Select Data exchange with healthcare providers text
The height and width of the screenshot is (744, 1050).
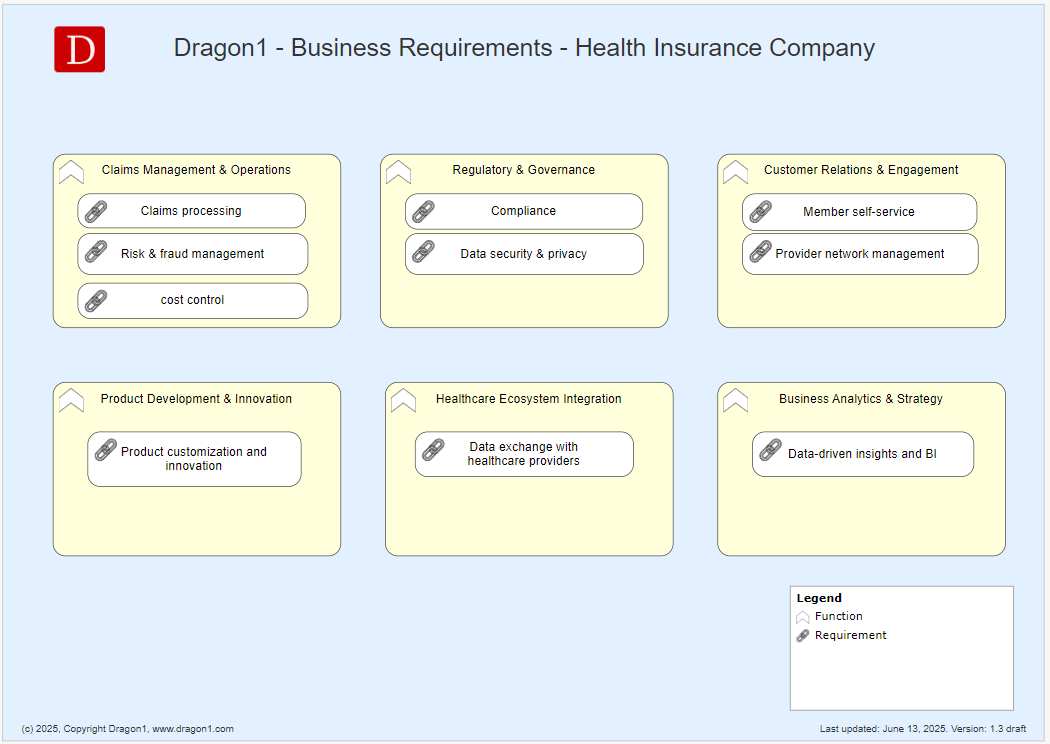tap(523, 454)
